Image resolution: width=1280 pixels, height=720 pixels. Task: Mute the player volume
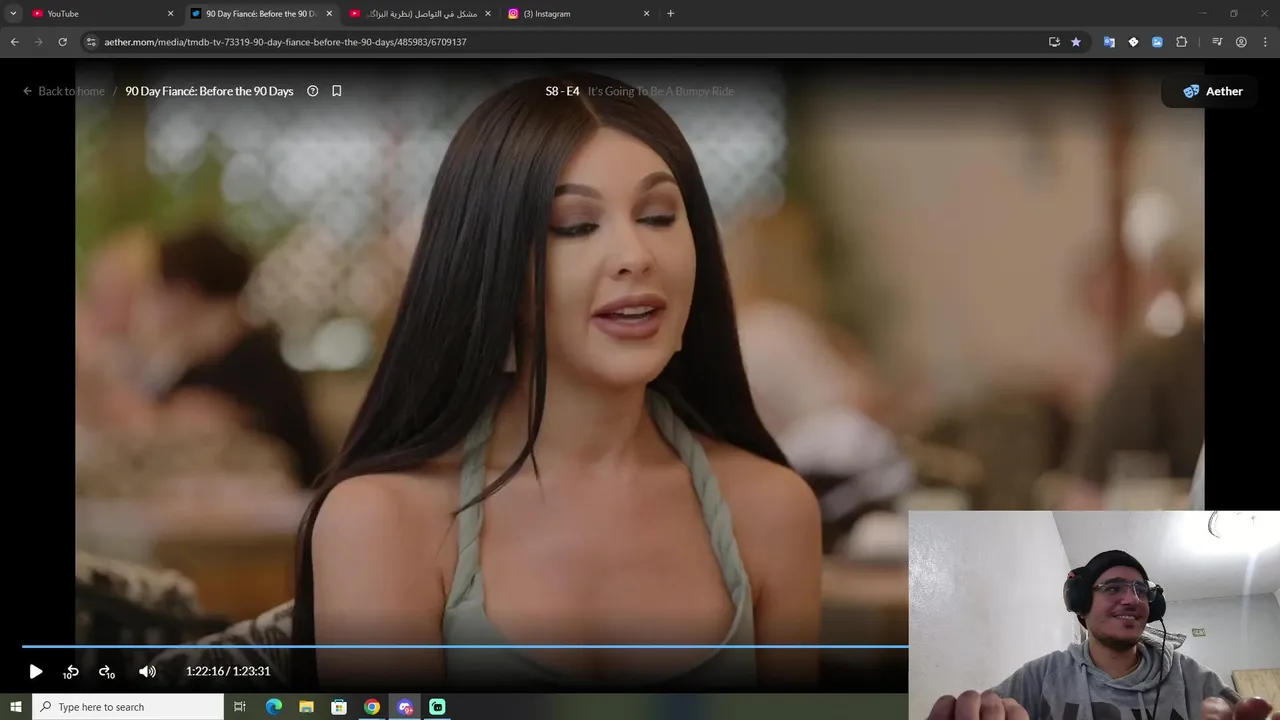coord(147,672)
